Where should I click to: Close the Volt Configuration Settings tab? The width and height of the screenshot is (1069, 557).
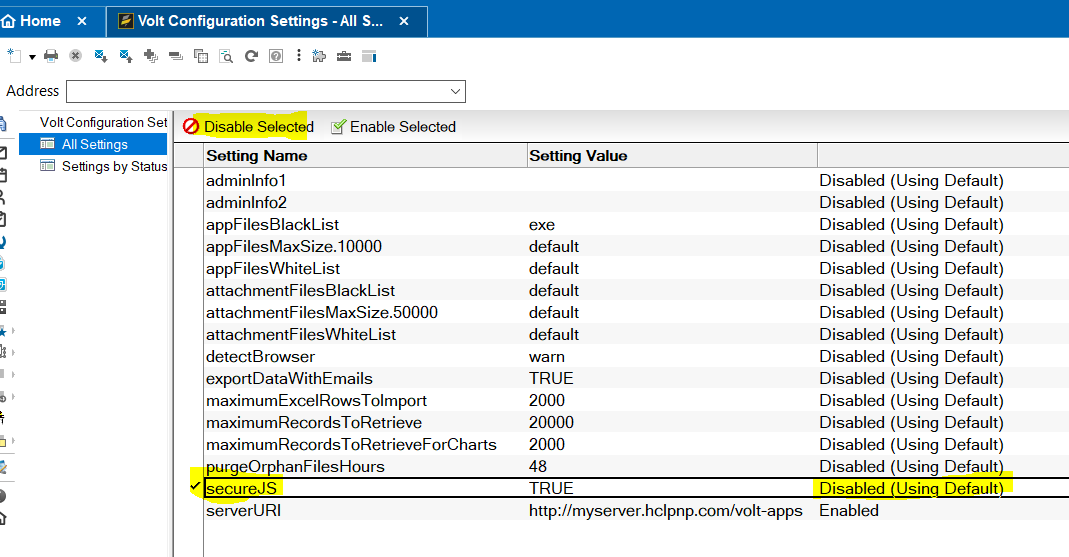[404, 21]
